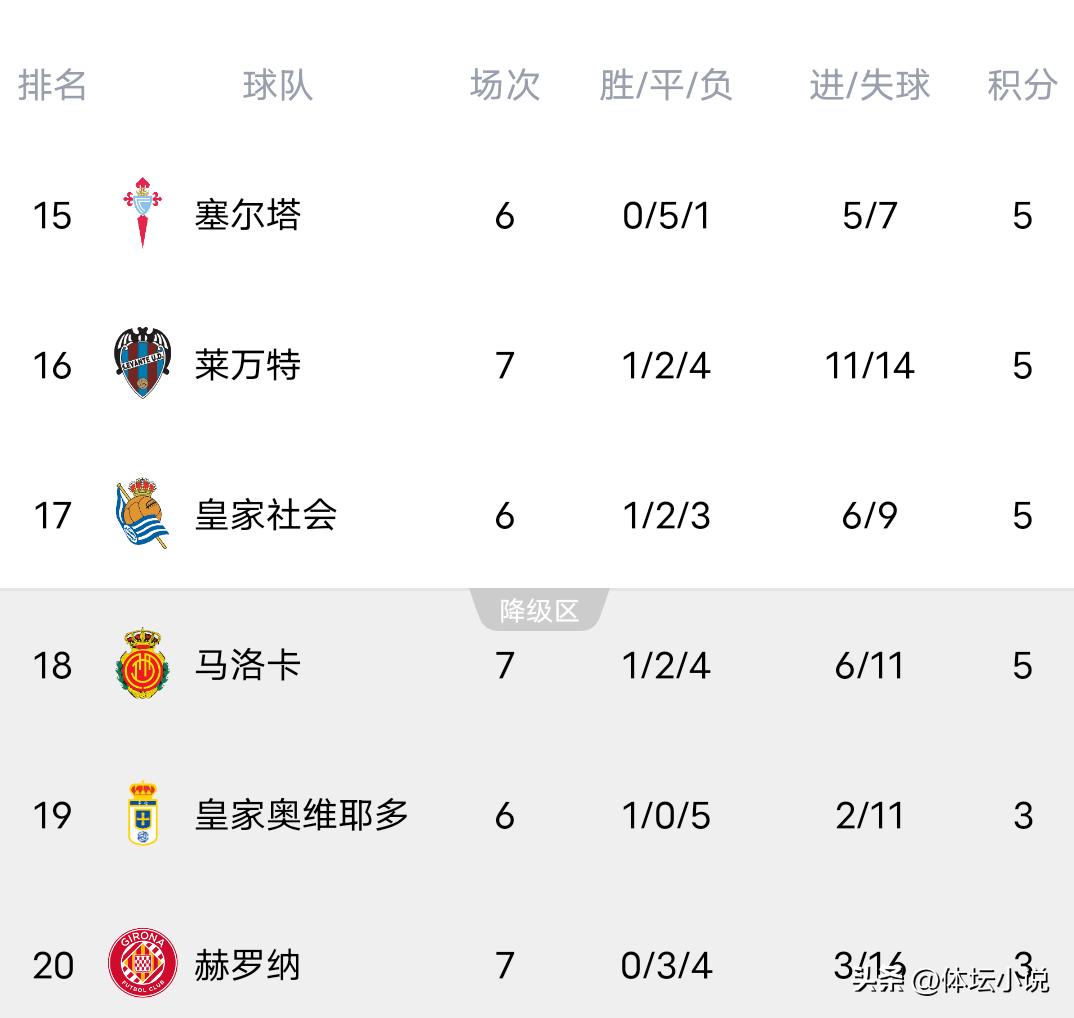Tap the 场次 column header

[x=505, y=86]
